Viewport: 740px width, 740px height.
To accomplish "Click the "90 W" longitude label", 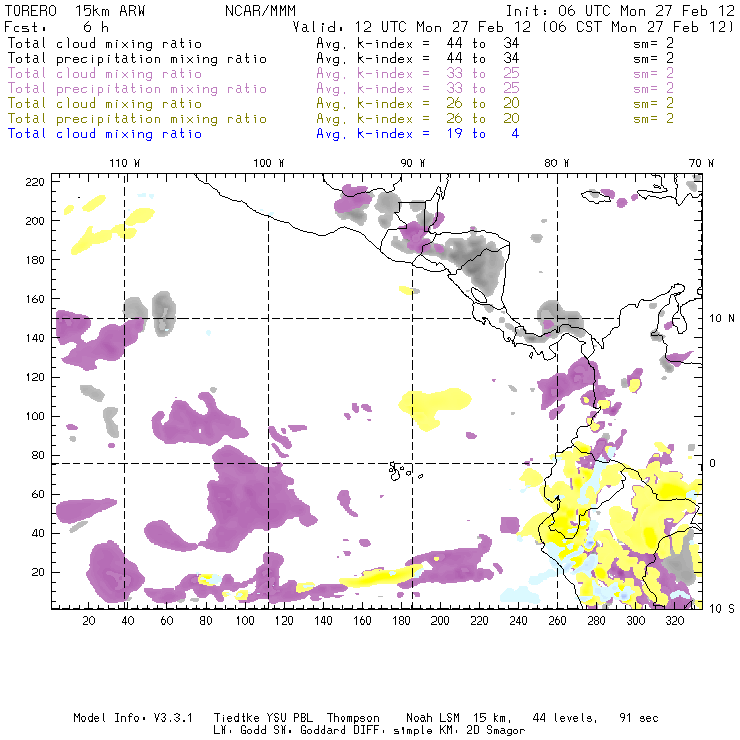I will [412, 163].
